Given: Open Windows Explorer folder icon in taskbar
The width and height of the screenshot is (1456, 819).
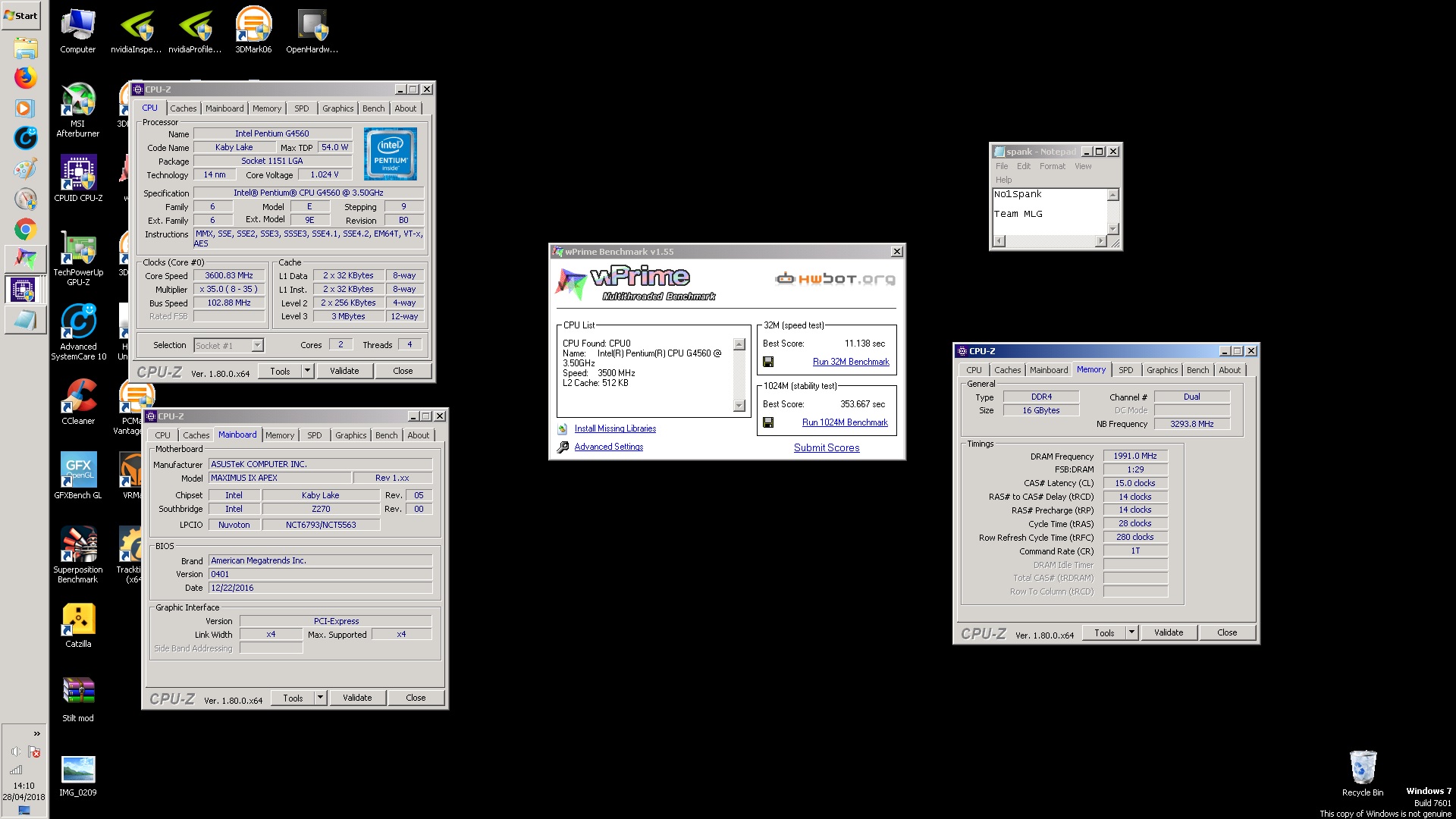Looking at the screenshot, I should (25, 48).
